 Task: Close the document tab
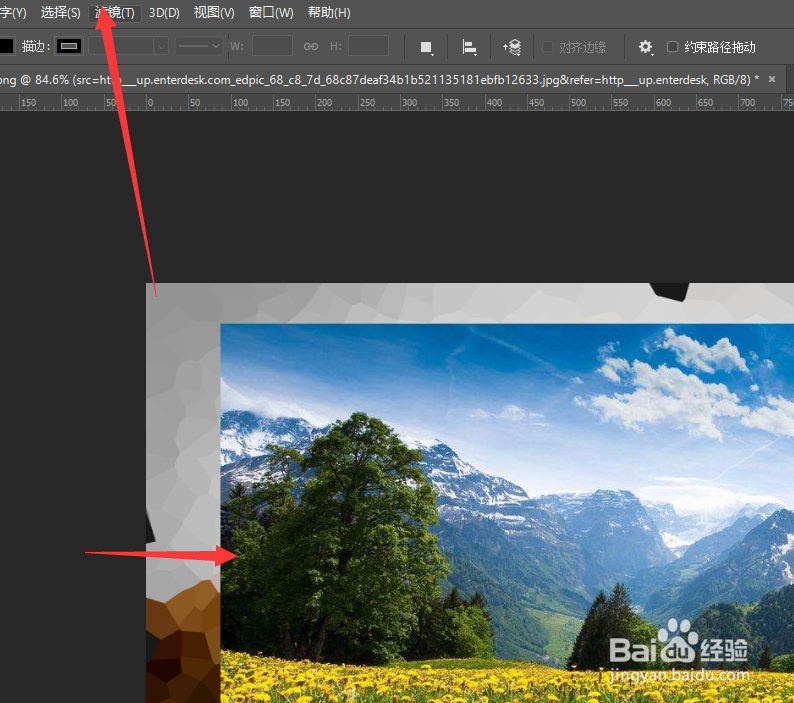pos(772,79)
